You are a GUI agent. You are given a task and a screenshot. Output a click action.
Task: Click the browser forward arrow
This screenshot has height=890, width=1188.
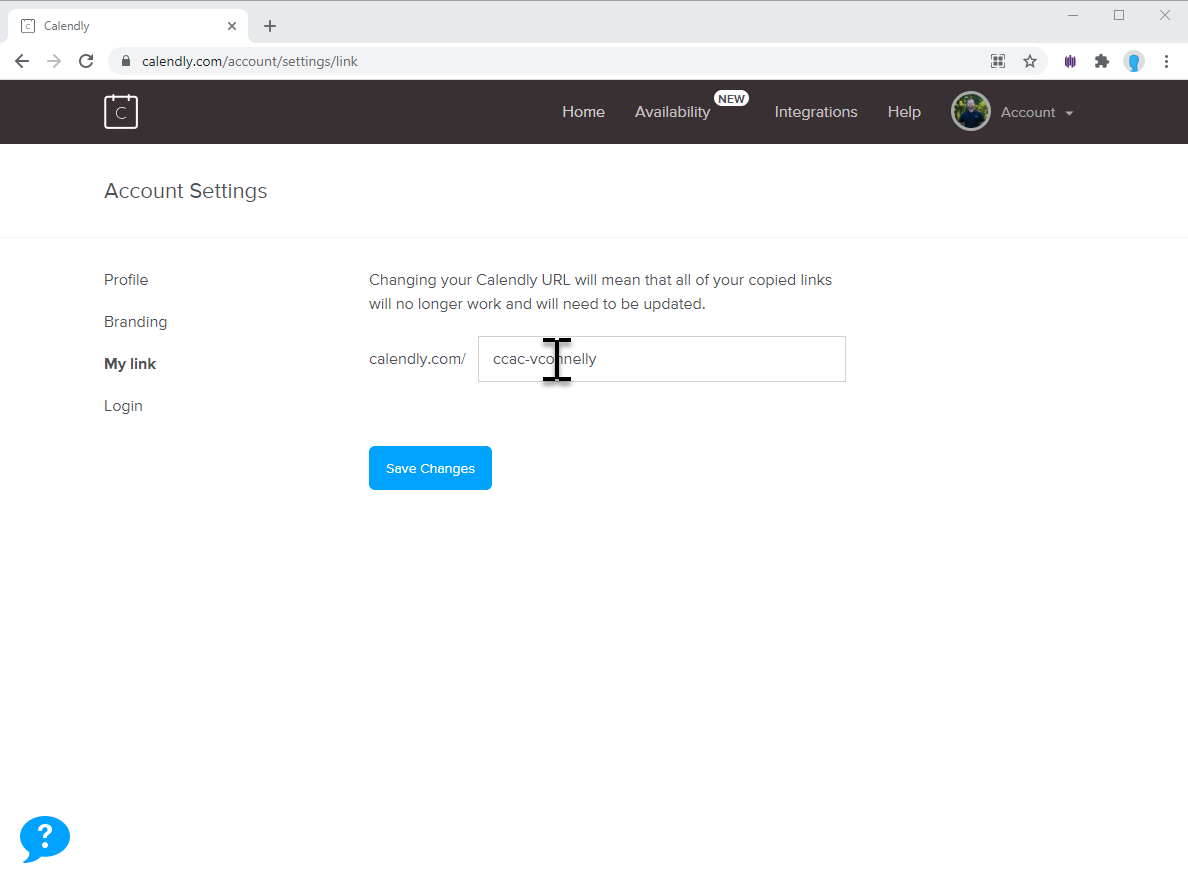pos(54,61)
